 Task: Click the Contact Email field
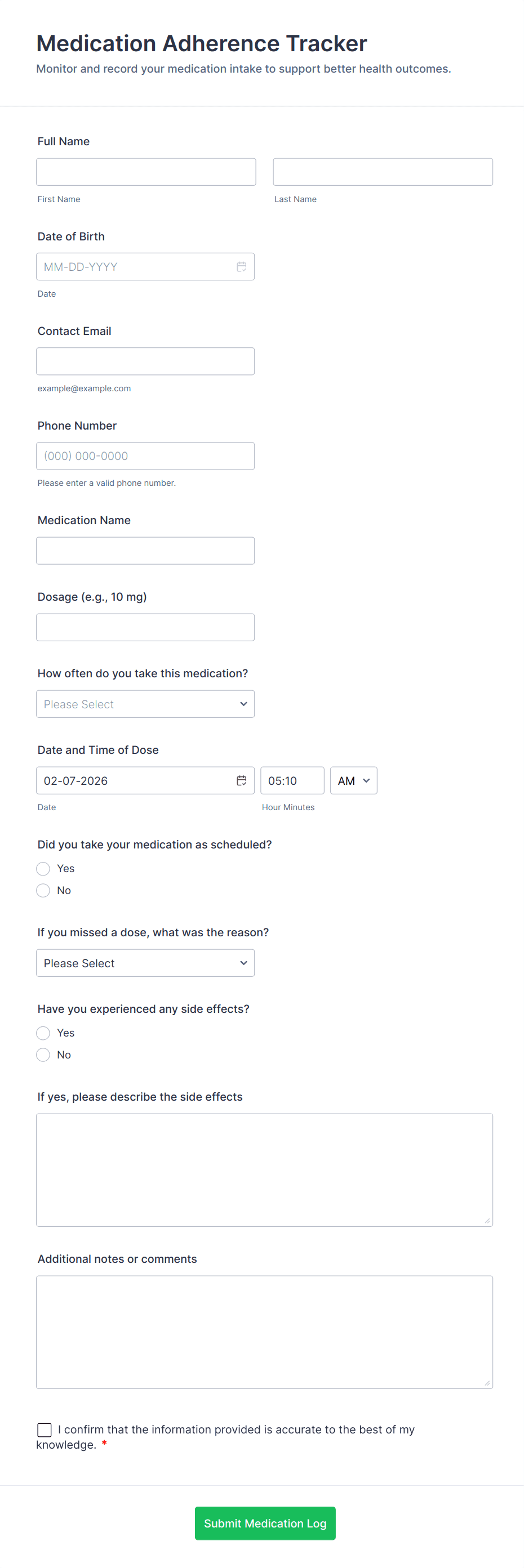145,361
